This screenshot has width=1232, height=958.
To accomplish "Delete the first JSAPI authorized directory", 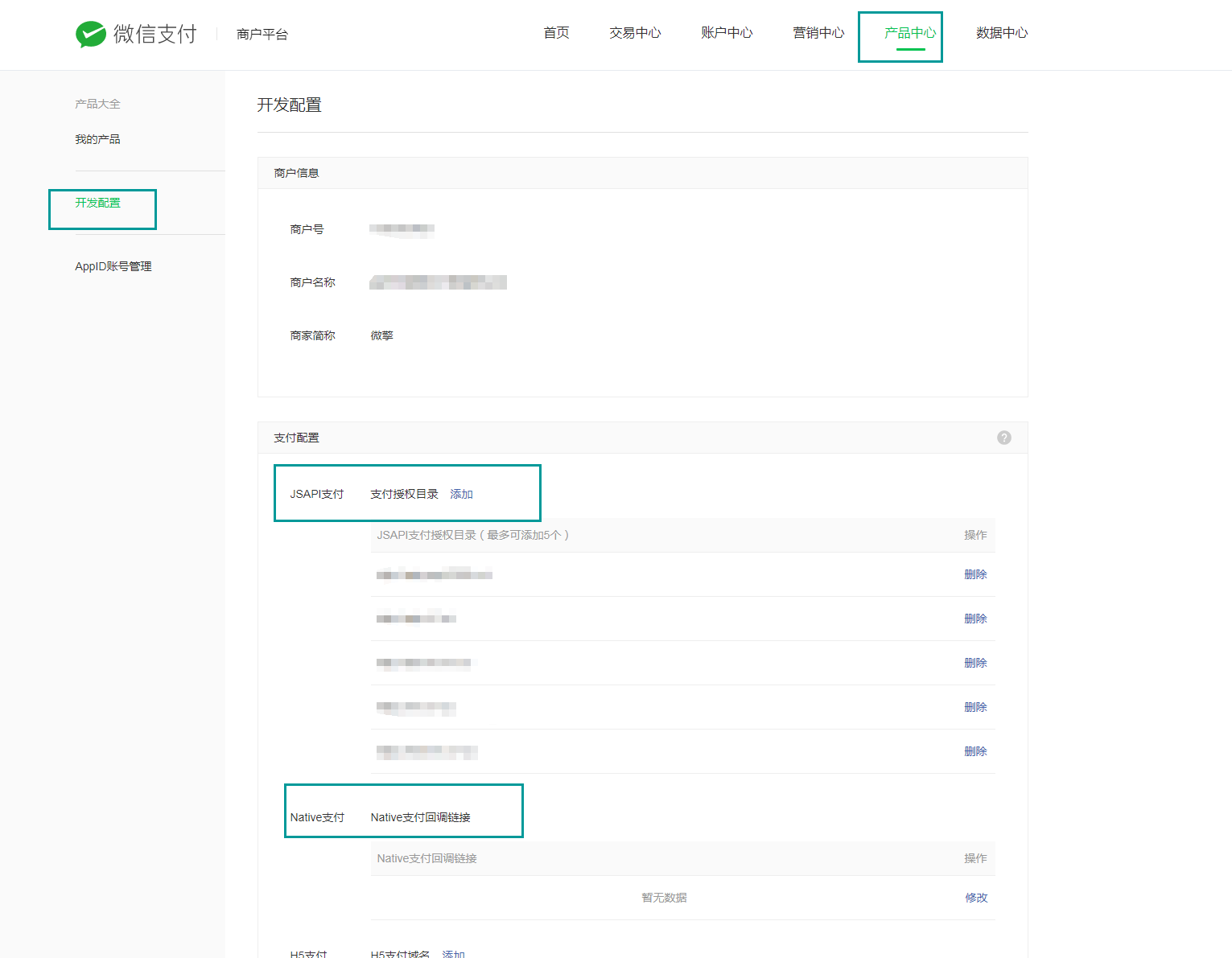I will pyautogui.click(x=975, y=574).
